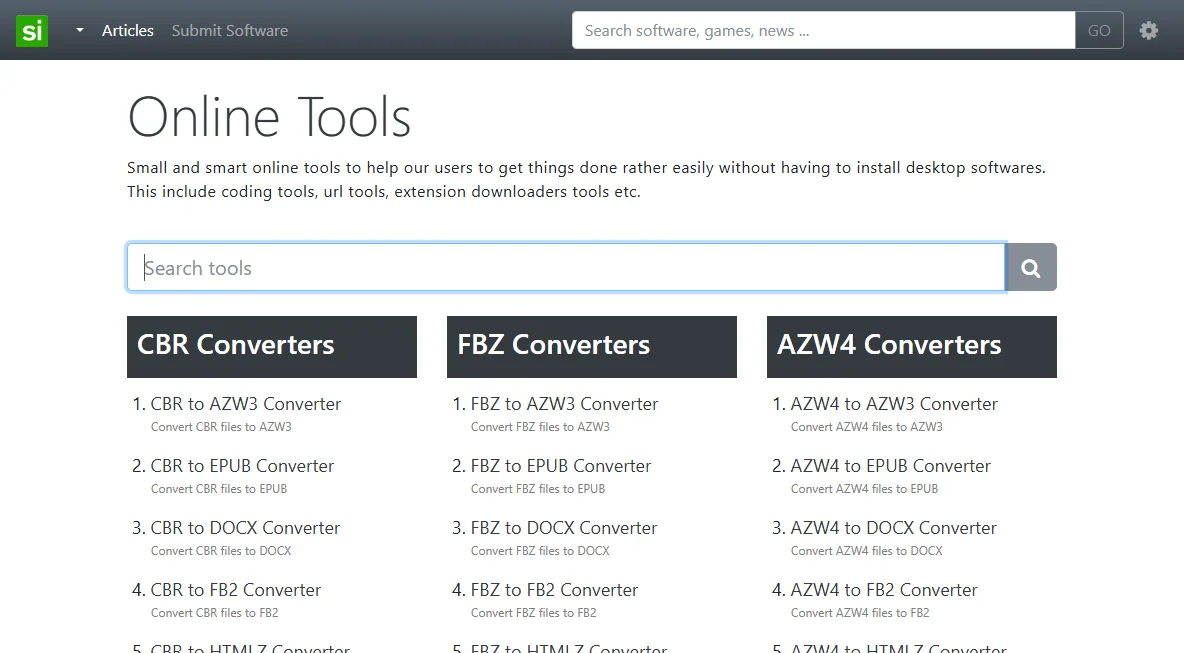Focus the Search tools input box
The image size is (1184, 653).
pyautogui.click(x=566, y=267)
